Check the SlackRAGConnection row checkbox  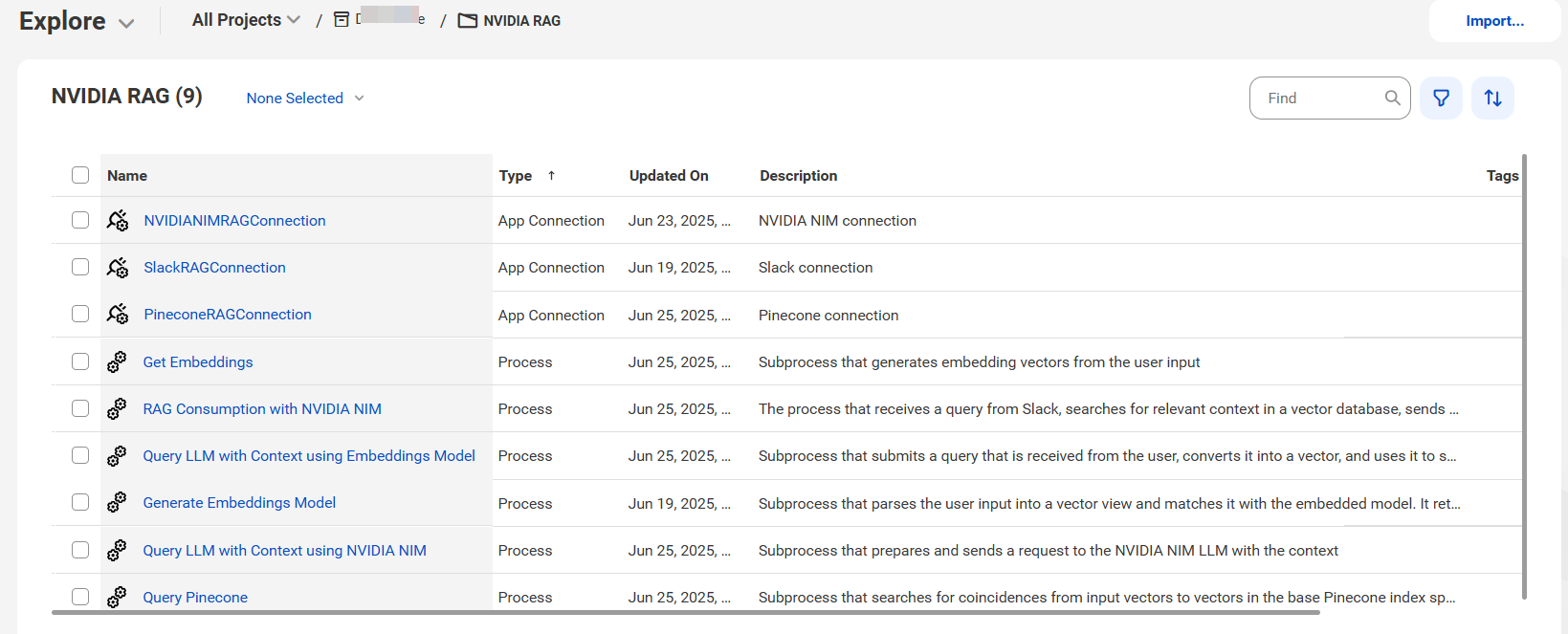(80, 267)
